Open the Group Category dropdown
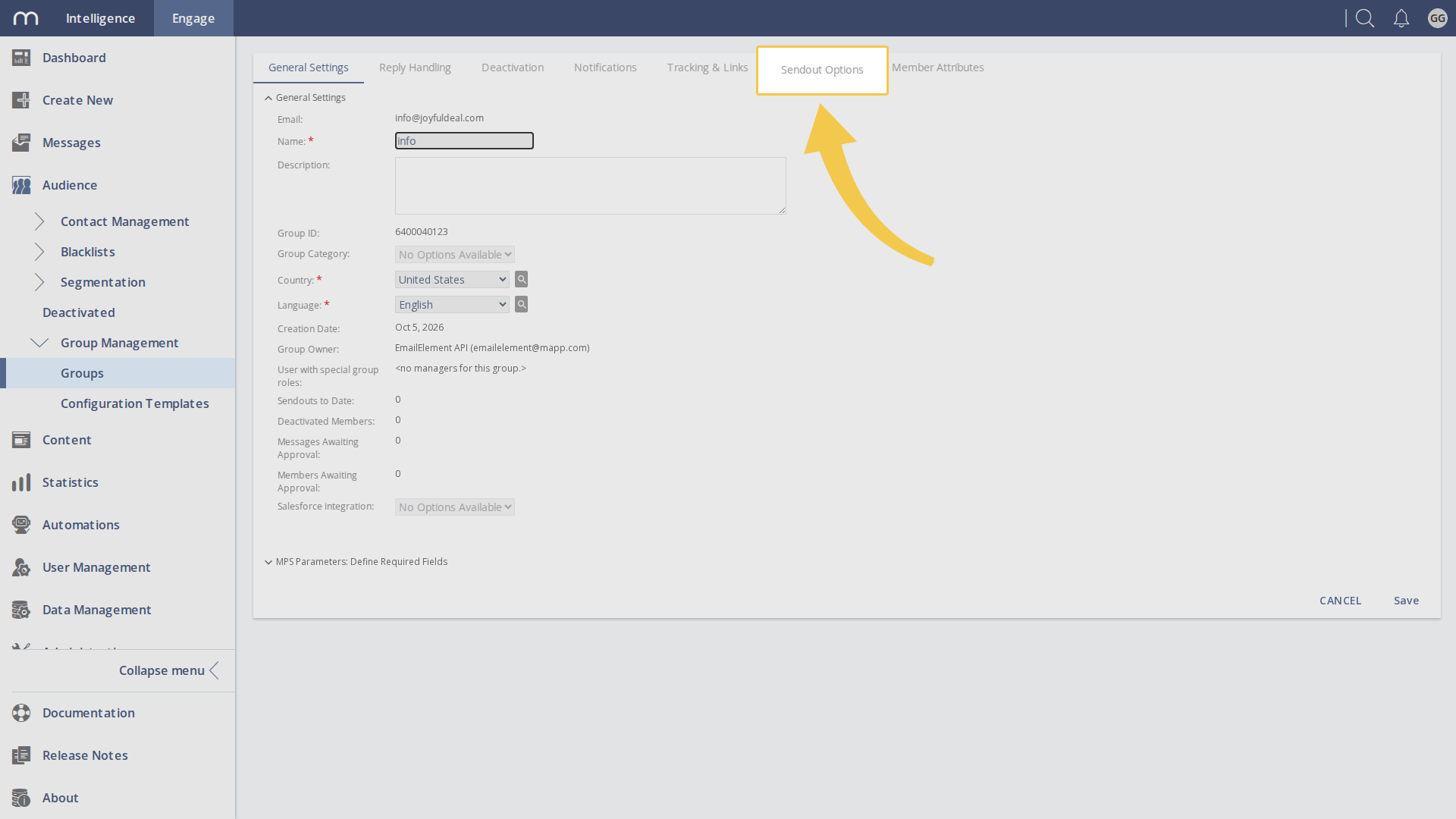 pos(455,255)
